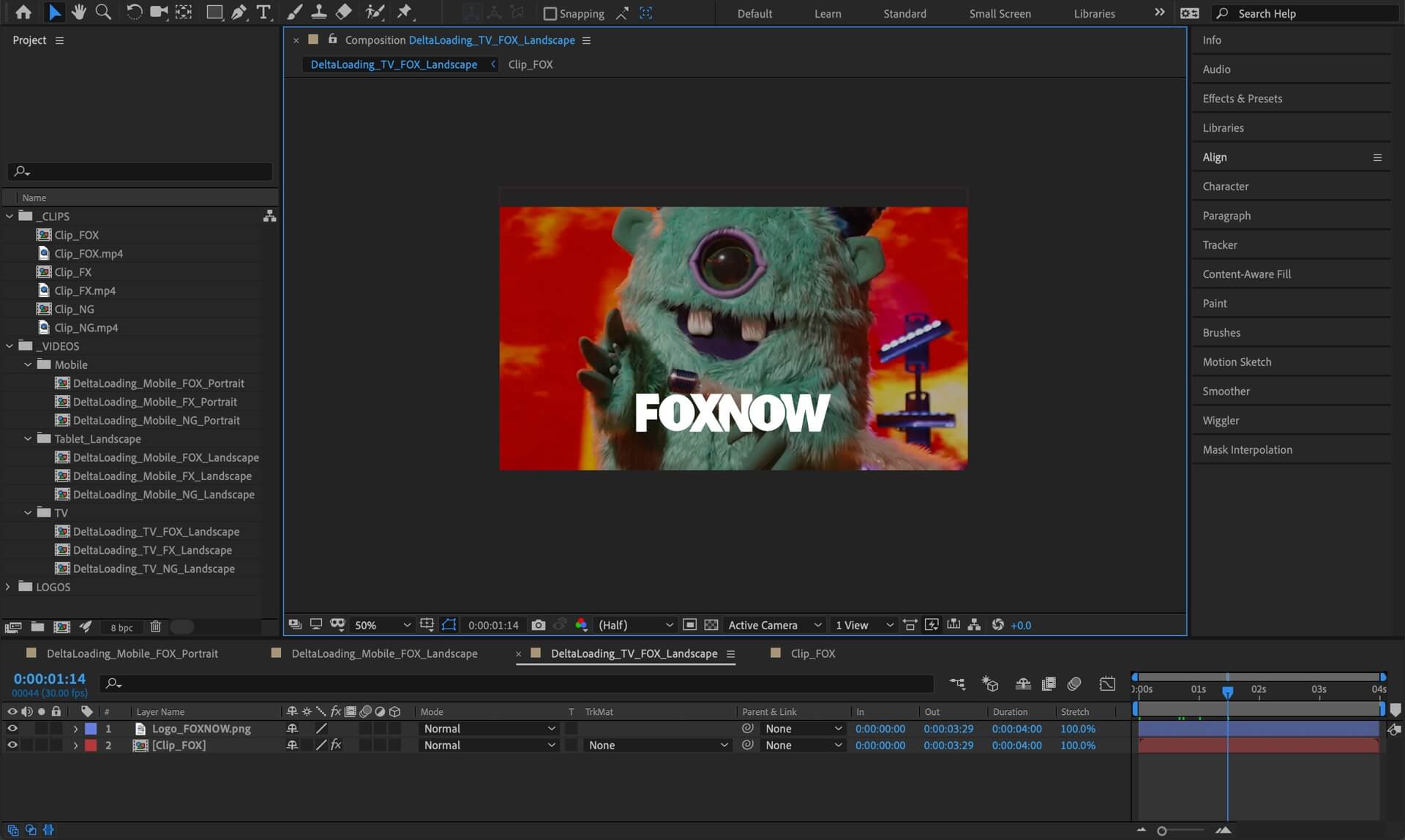The height and width of the screenshot is (840, 1405).
Task: Open Mode dropdown for Logo_FOXNOW.png layer
Action: click(490, 729)
